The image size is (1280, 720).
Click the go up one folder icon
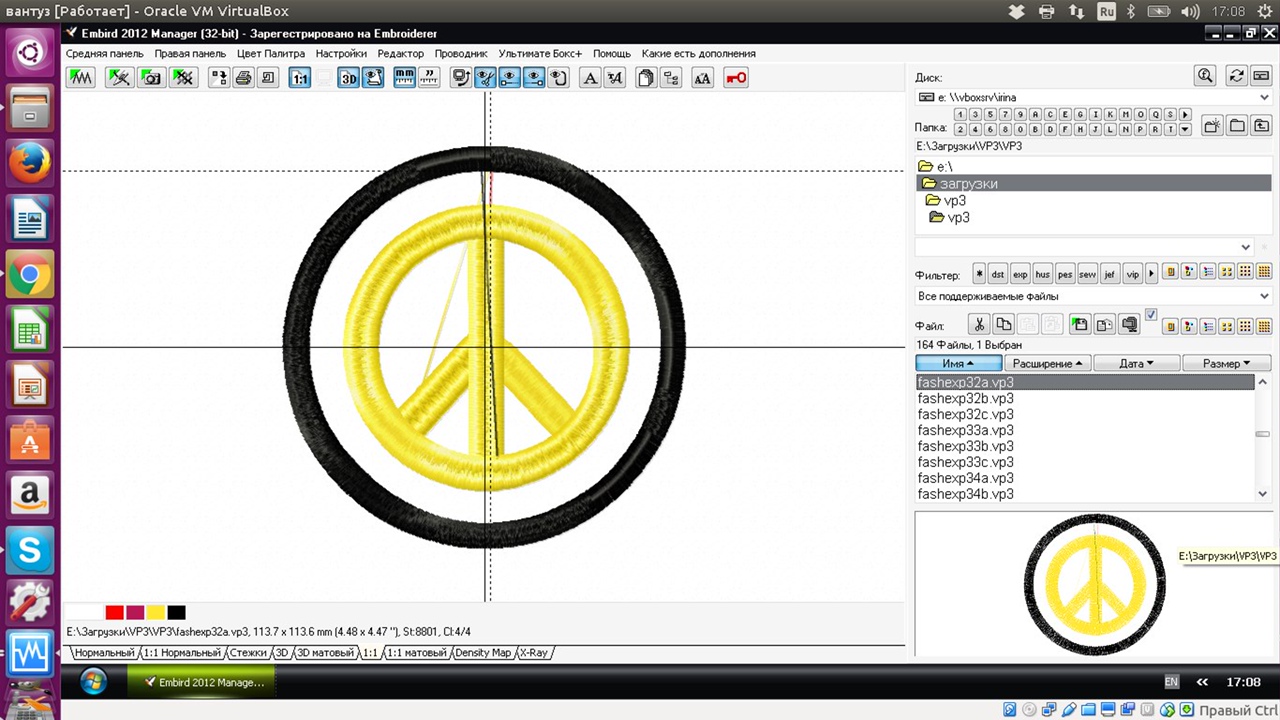tap(1261, 126)
